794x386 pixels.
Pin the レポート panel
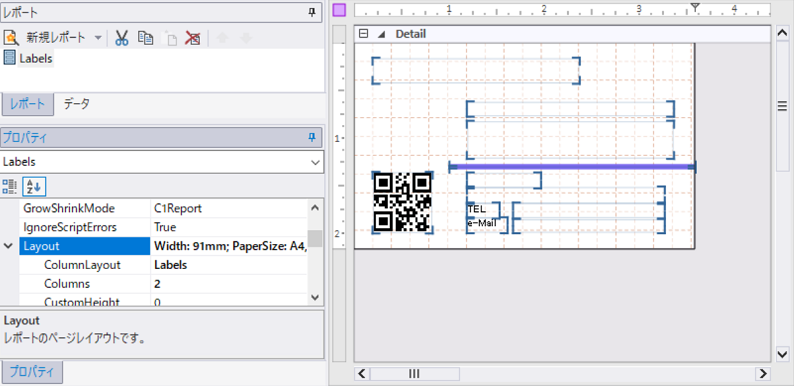tap(312, 13)
